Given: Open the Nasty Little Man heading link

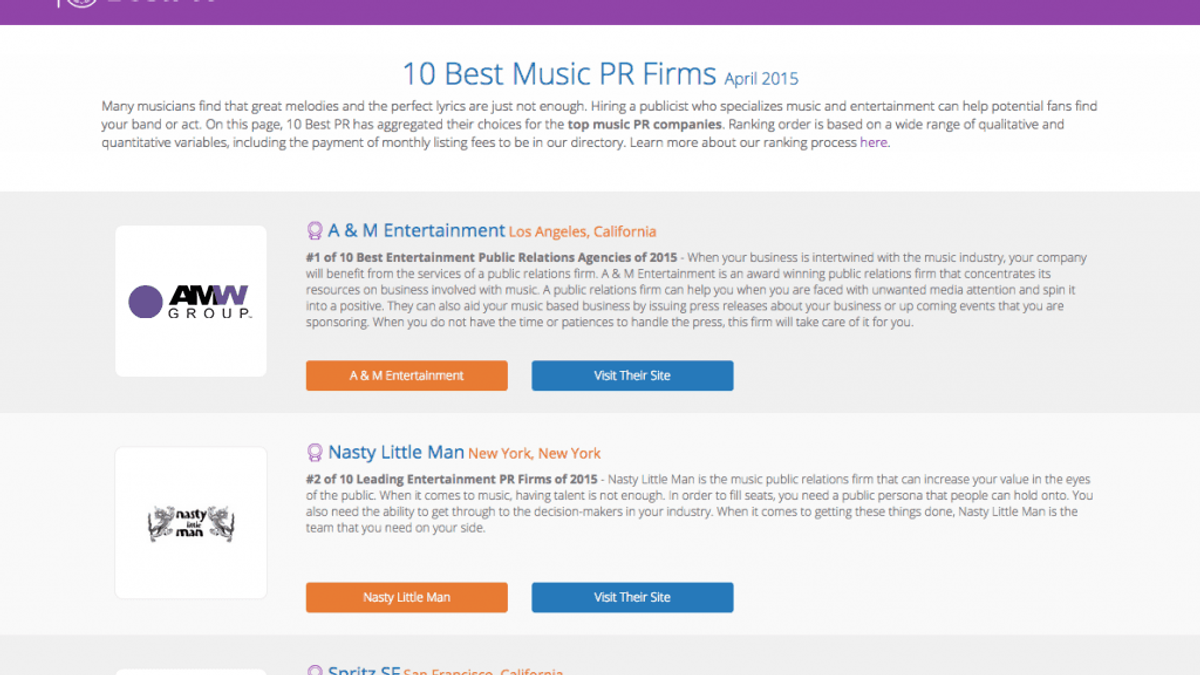Looking at the screenshot, I should click(396, 453).
